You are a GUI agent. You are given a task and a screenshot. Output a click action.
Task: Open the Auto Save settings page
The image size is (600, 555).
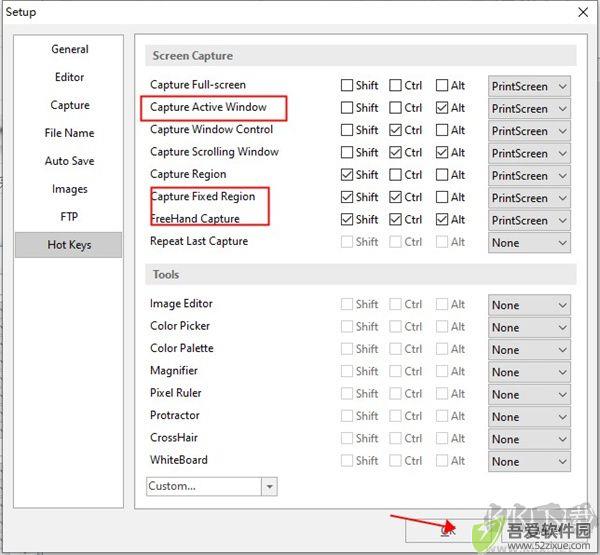point(69,161)
